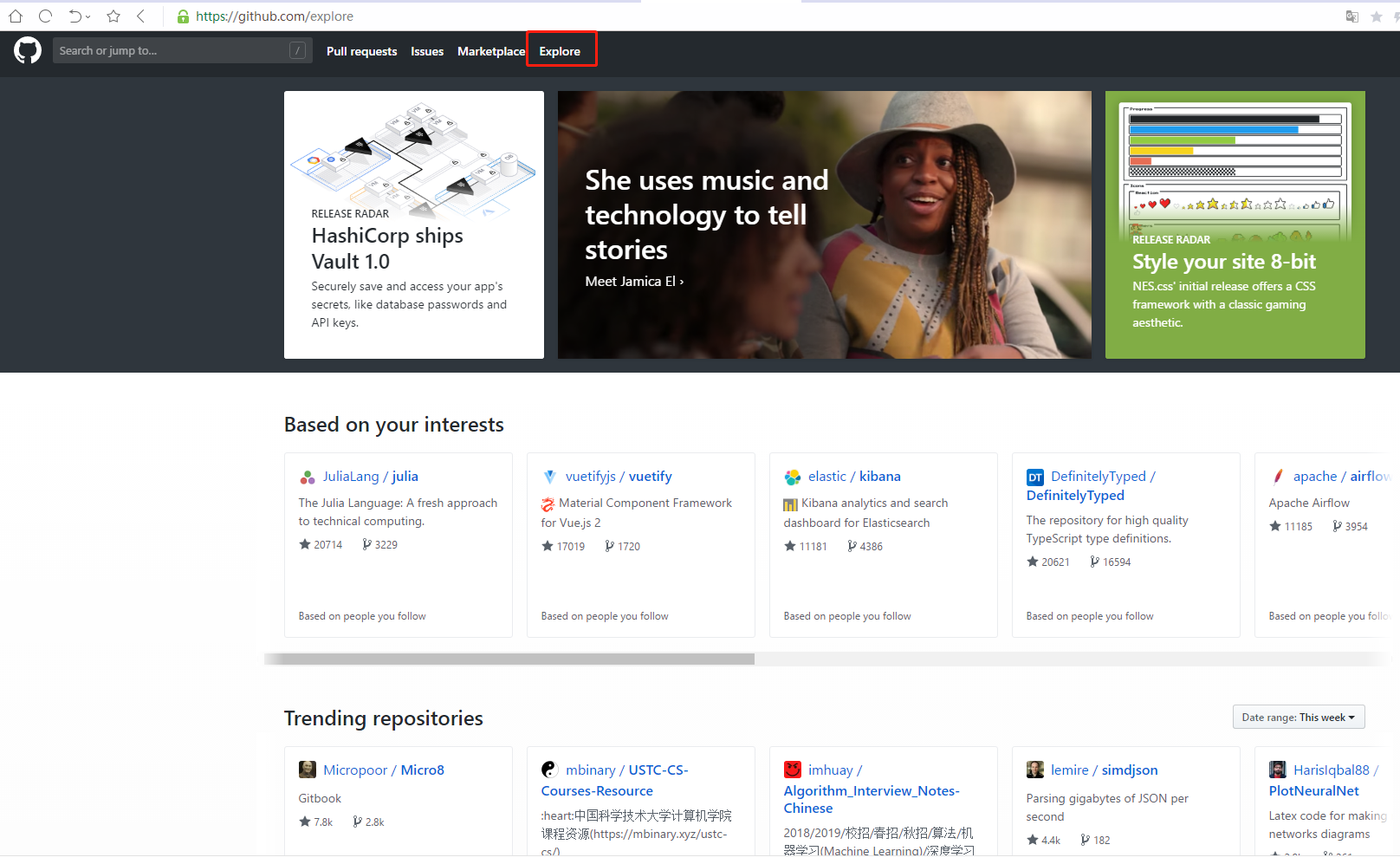
Task: Click vuetify star count 17019
Action: click(563, 546)
